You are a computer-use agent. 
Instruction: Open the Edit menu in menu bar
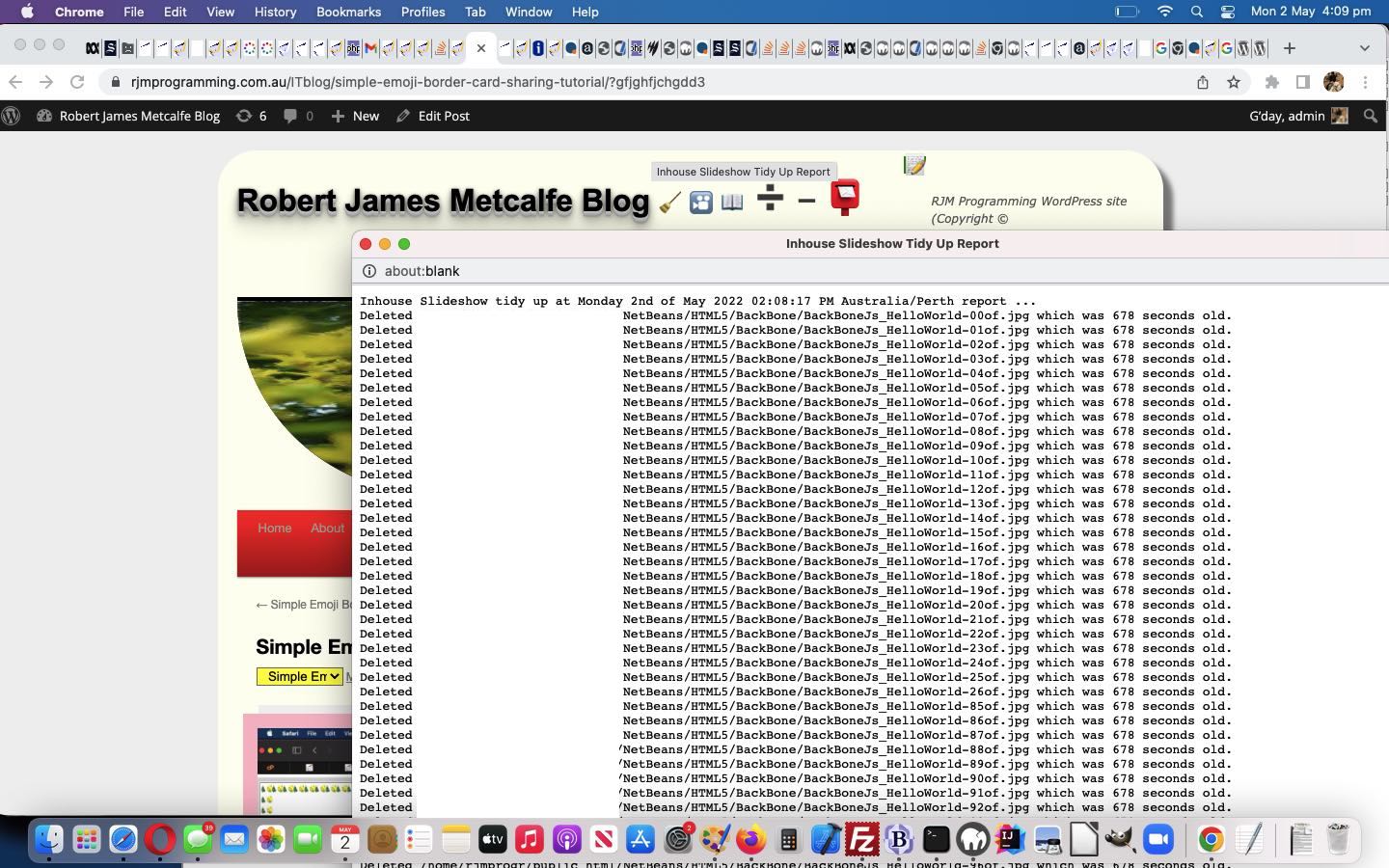(x=175, y=12)
